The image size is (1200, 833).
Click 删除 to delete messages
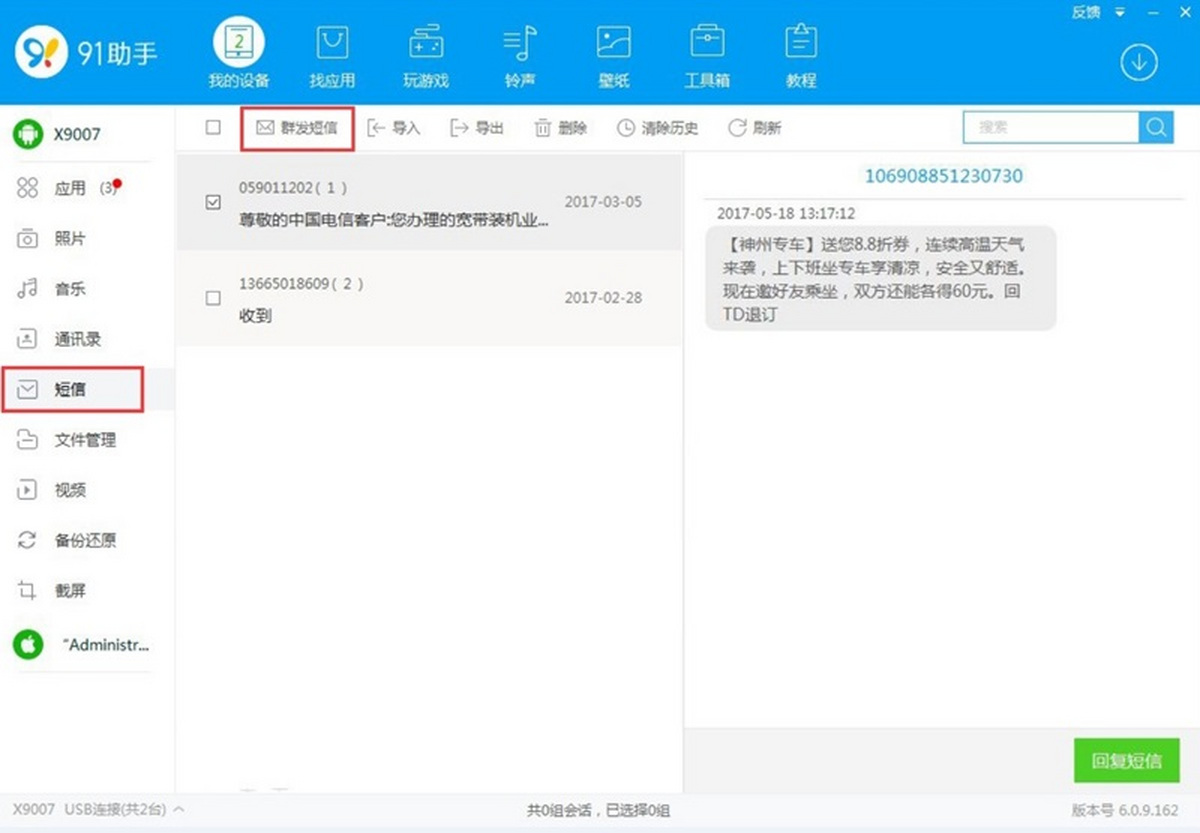(x=560, y=128)
